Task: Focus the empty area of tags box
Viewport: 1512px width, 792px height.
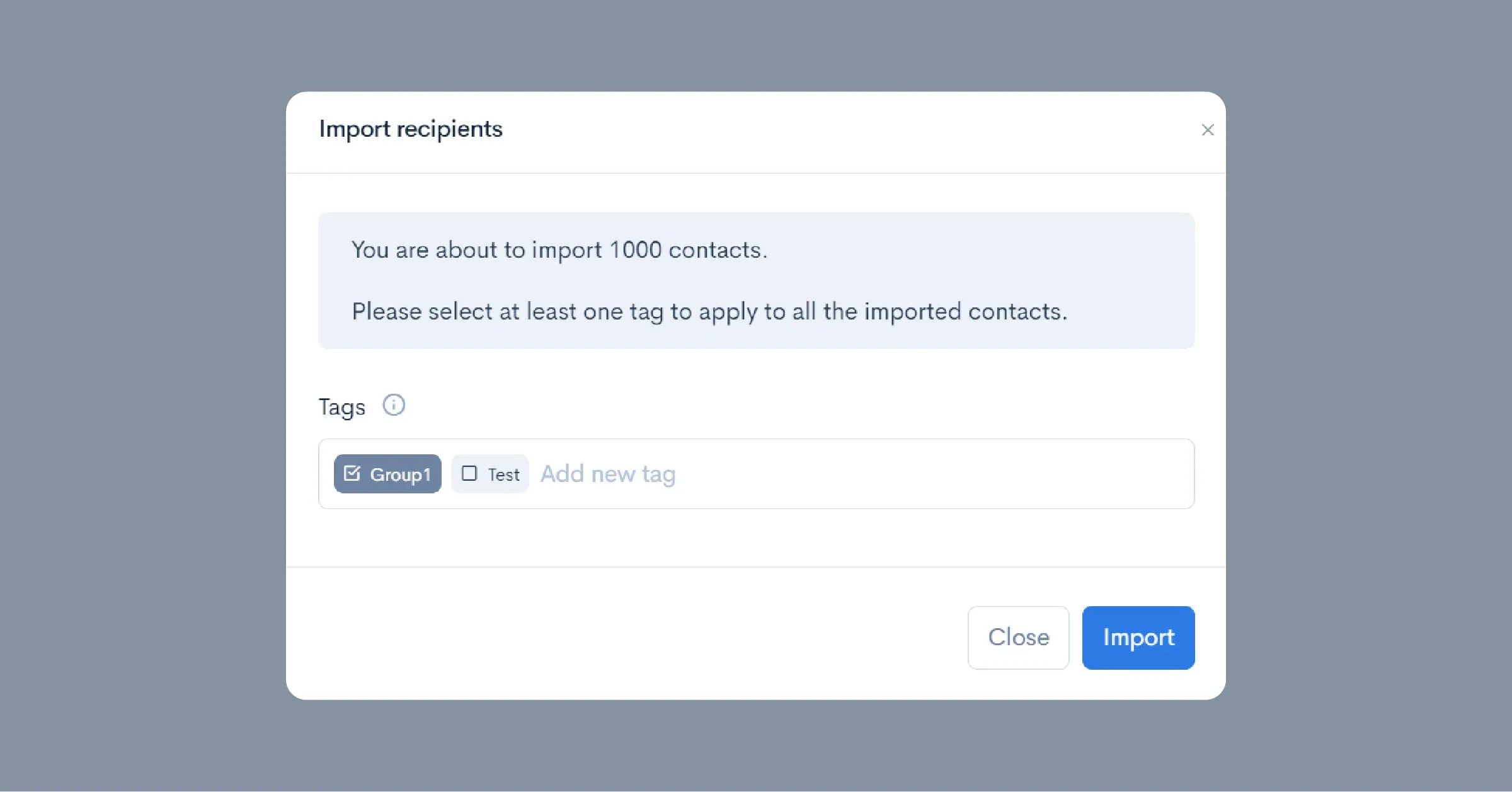Action: [932, 474]
